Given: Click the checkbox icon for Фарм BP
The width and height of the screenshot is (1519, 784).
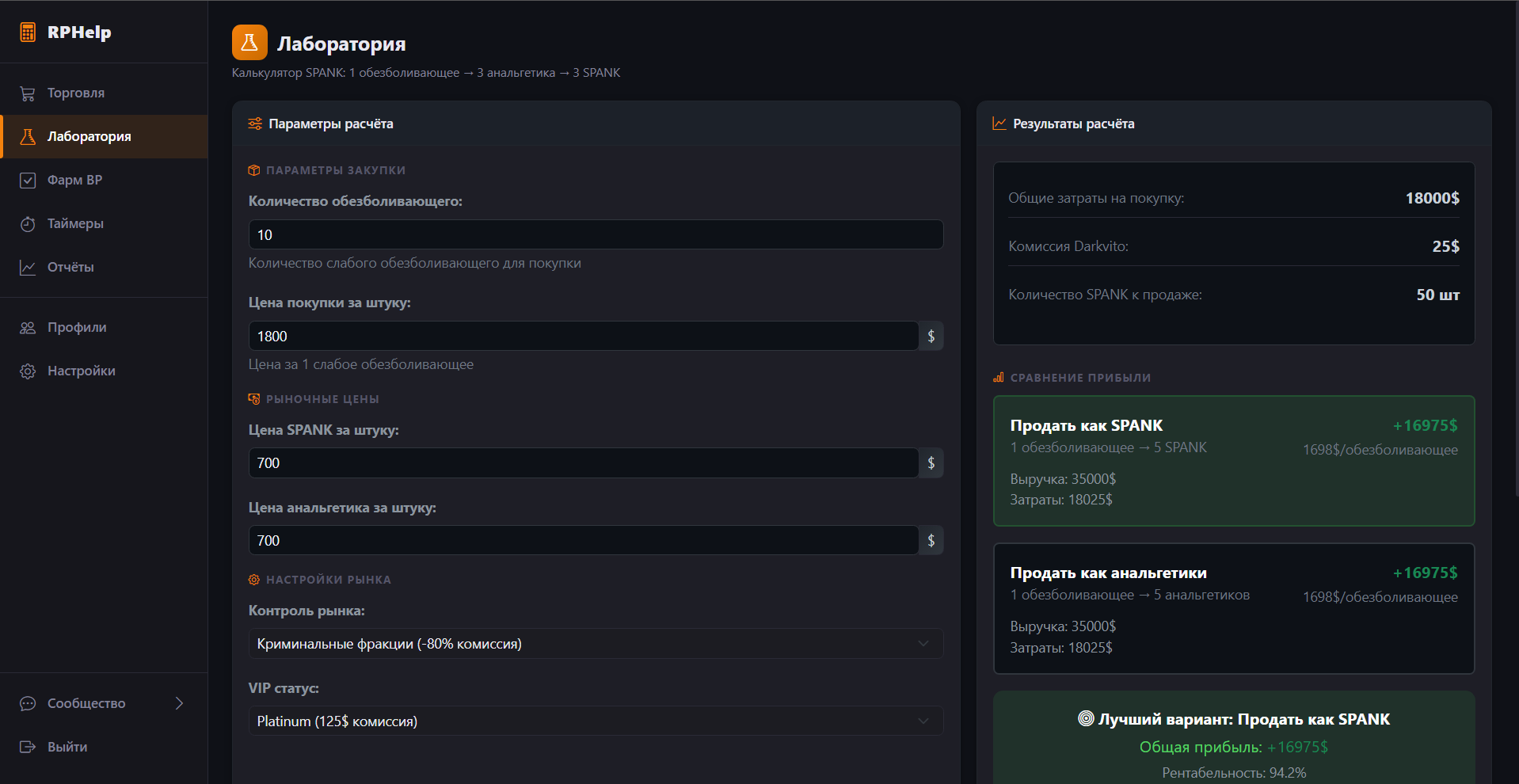Looking at the screenshot, I should pyautogui.click(x=28, y=181).
